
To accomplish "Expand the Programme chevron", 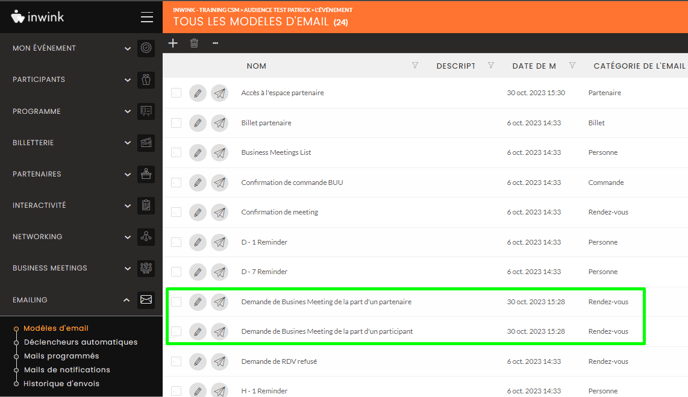I will 127,111.
